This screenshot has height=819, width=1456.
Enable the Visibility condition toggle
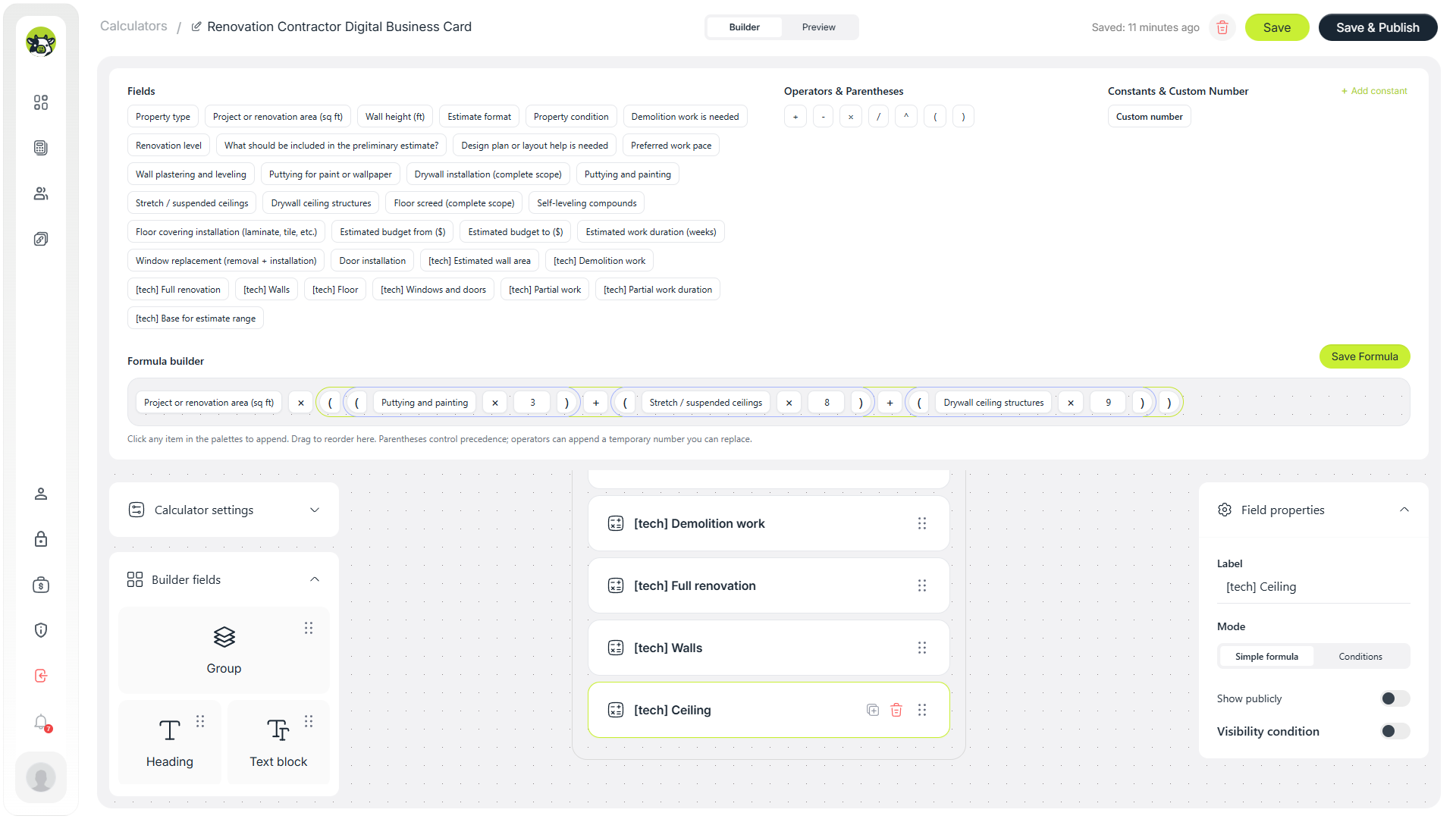tap(1395, 731)
